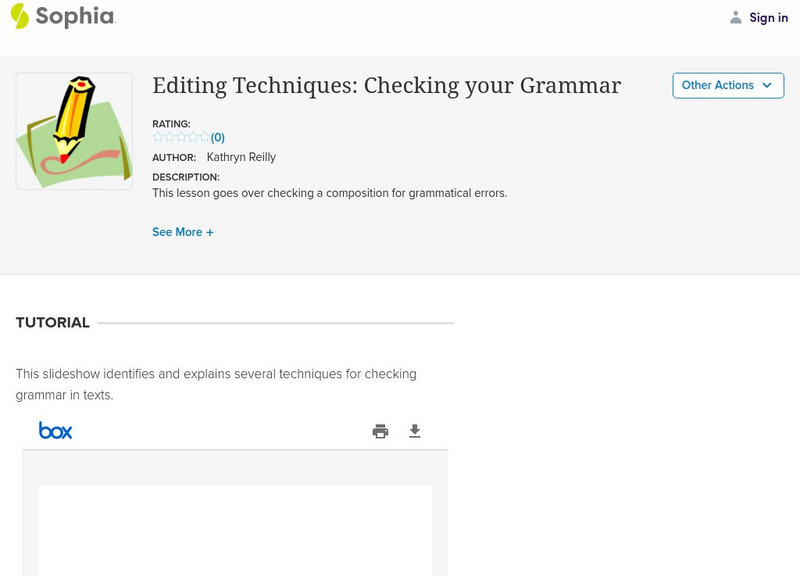This screenshot has height=576, width=800.
Task: Click author name Kathryn Reilly
Action: [x=241, y=157]
